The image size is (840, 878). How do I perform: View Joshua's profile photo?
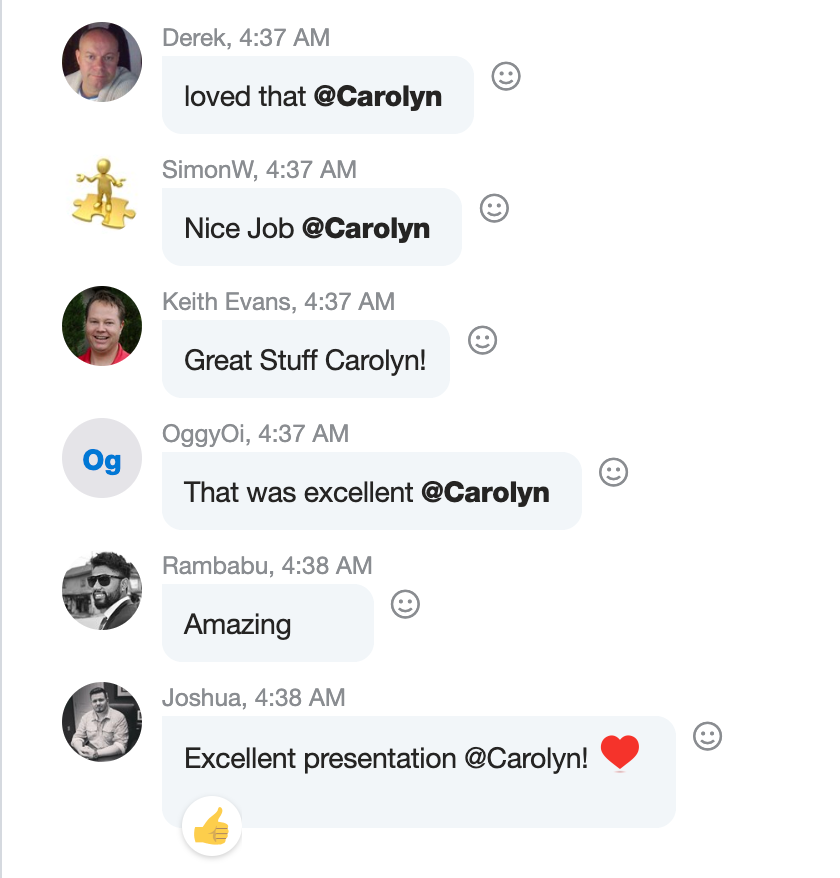tap(102, 722)
